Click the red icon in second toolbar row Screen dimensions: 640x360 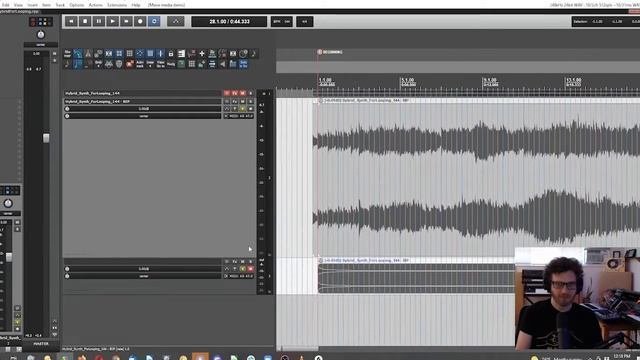click(x=130, y=64)
